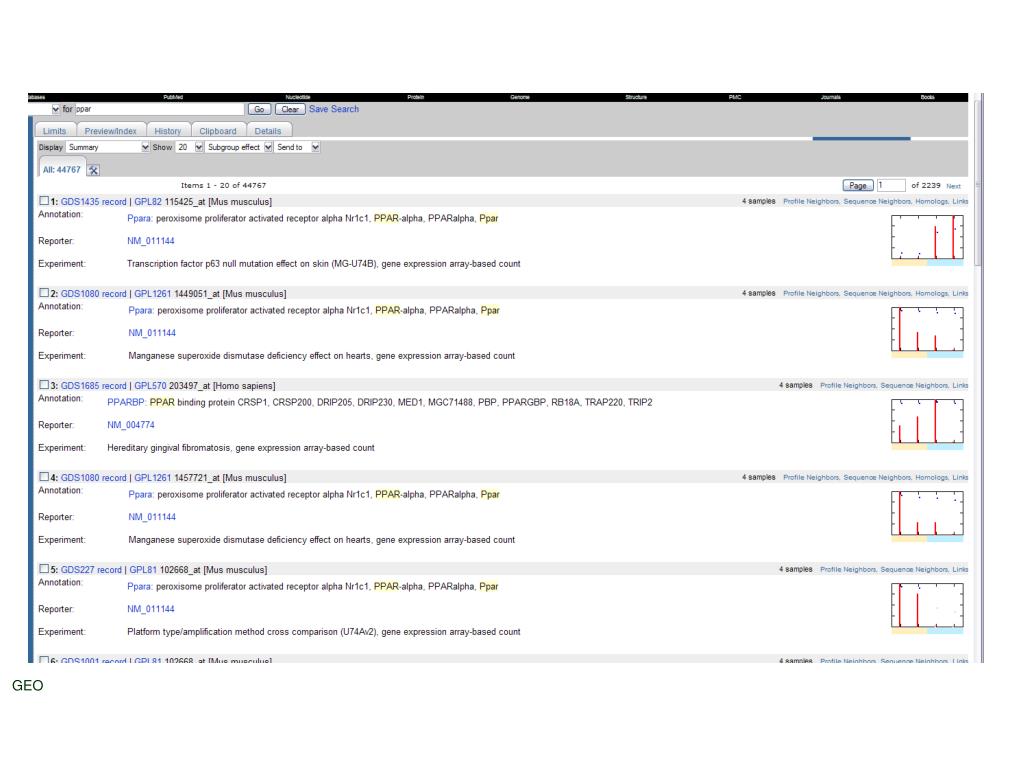Open the expression profile chart for result 5
The height and width of the screenshot is (768, 1024).
927,608
